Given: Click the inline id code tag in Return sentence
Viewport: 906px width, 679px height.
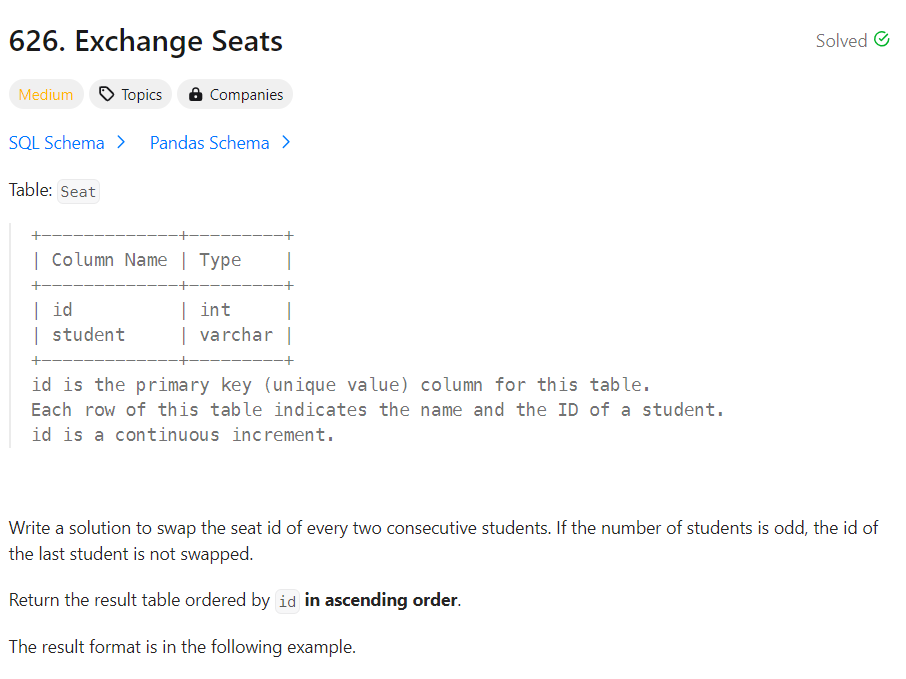Looking at the screenshot, I should (287, 601).
